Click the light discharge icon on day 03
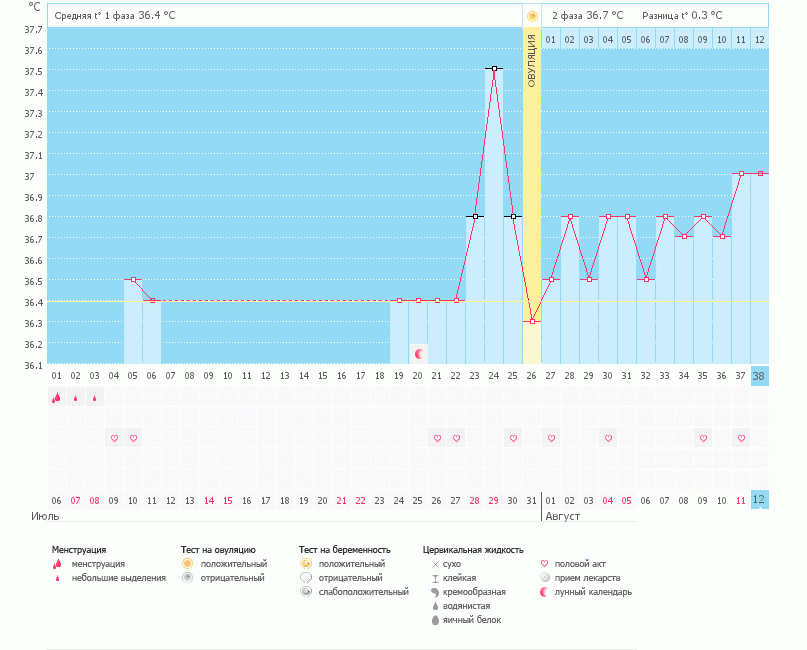The image size is (807, 650). coord(95,398)
